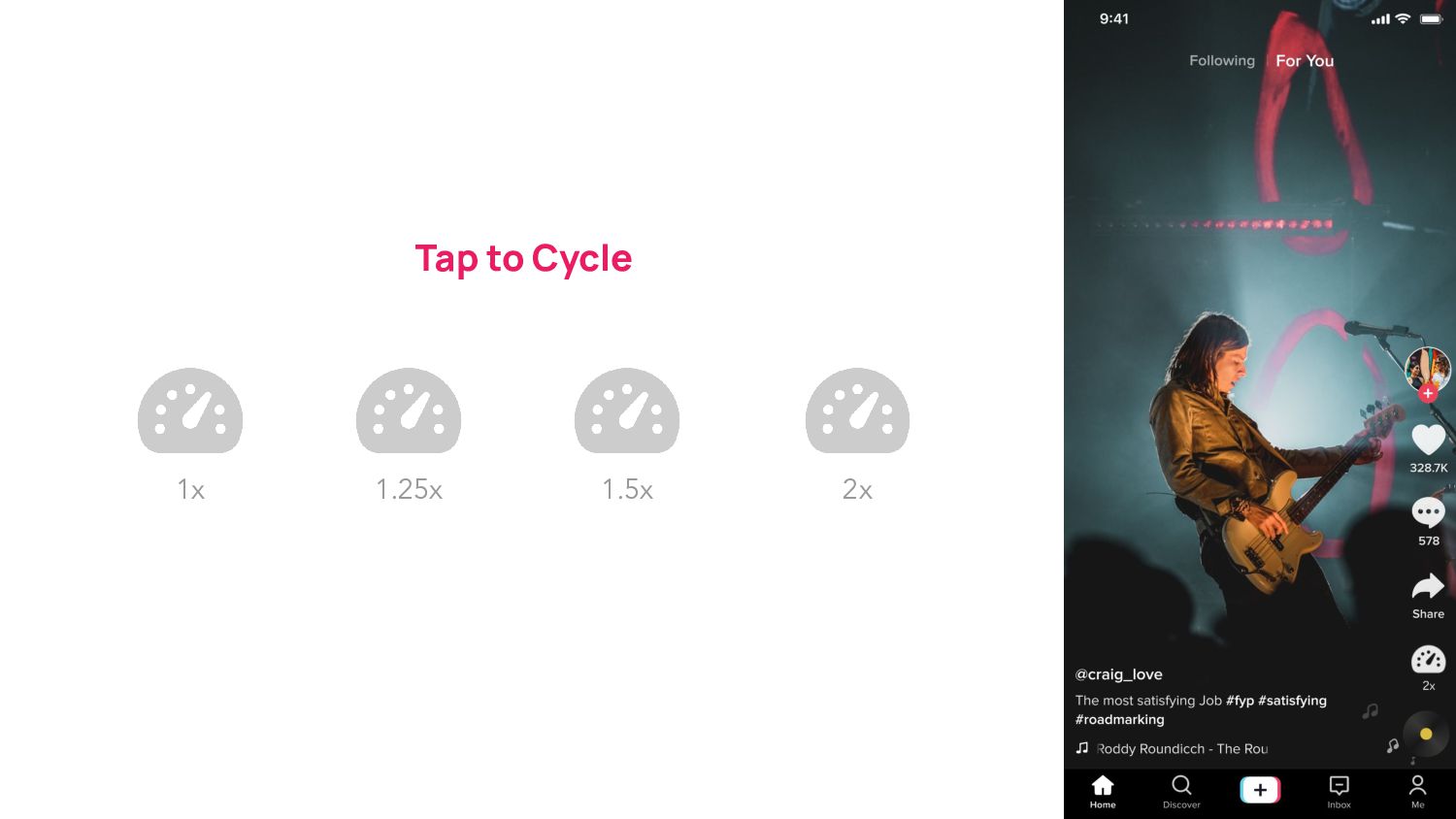The height and width of the screenshot is (819, 1456).
Task: Go to Home in bottom navigation
Action: 1103,792
